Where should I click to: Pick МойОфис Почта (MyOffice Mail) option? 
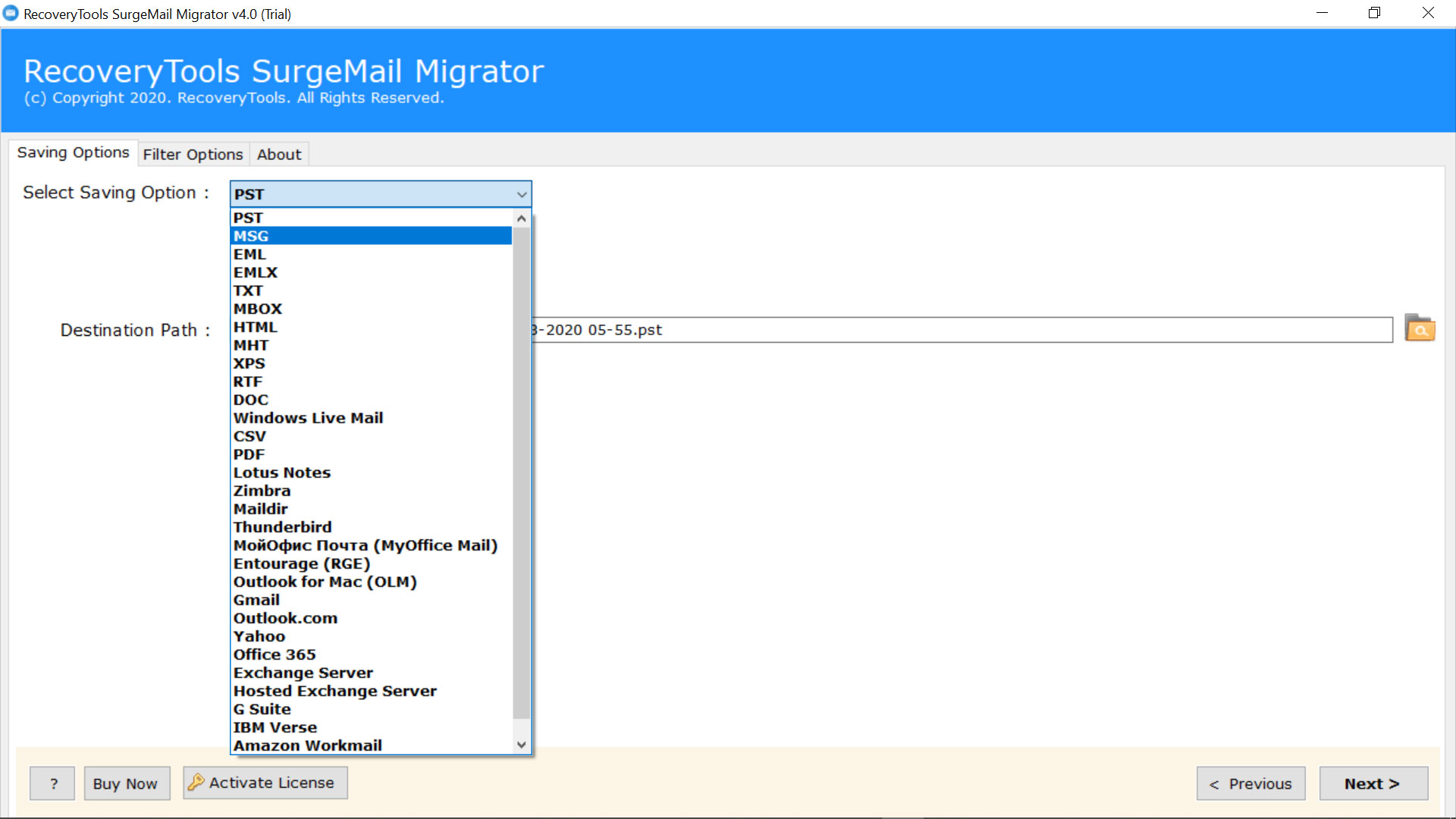coord(372,545)
